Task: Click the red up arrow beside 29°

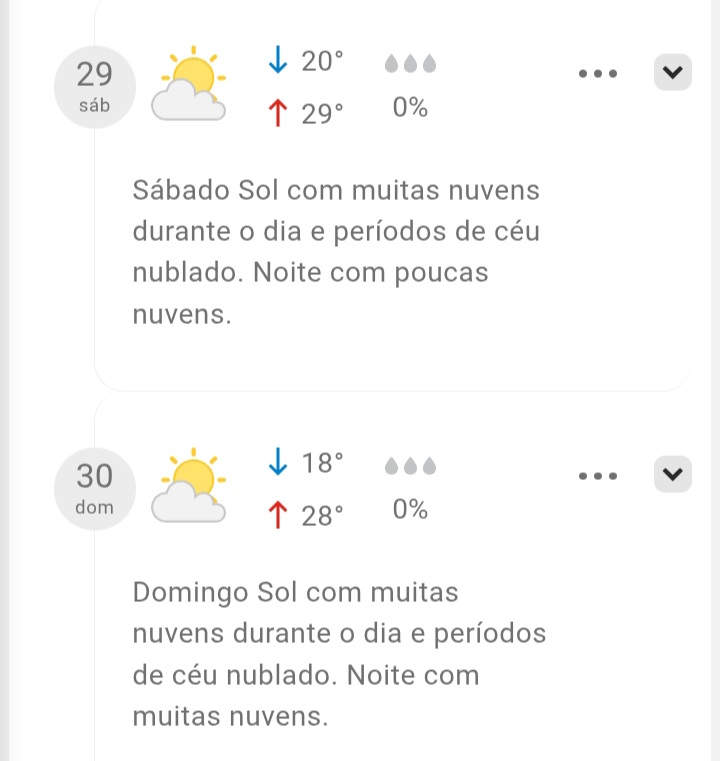Action: (x=277, y=114)
